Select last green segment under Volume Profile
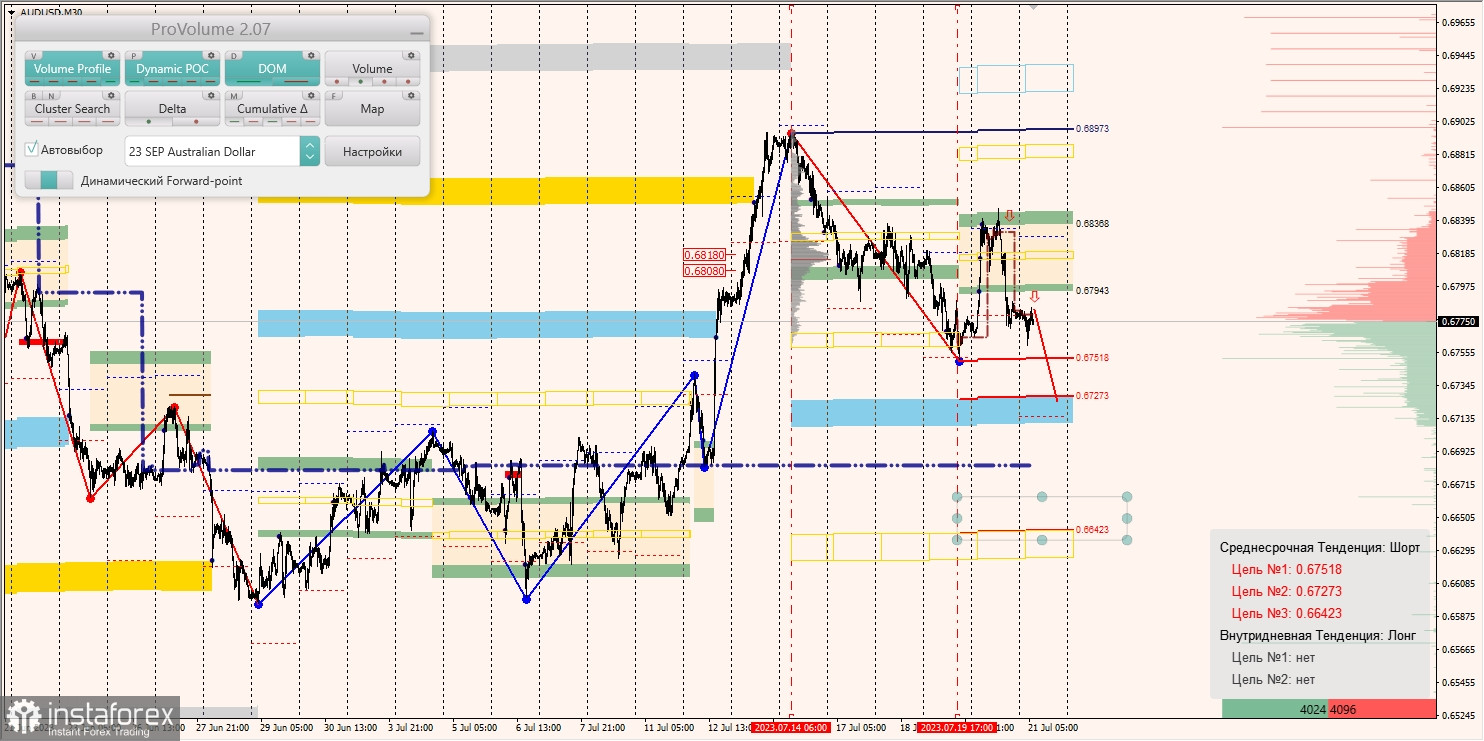This screenshot has width=1484, height=741. (110, 82)
